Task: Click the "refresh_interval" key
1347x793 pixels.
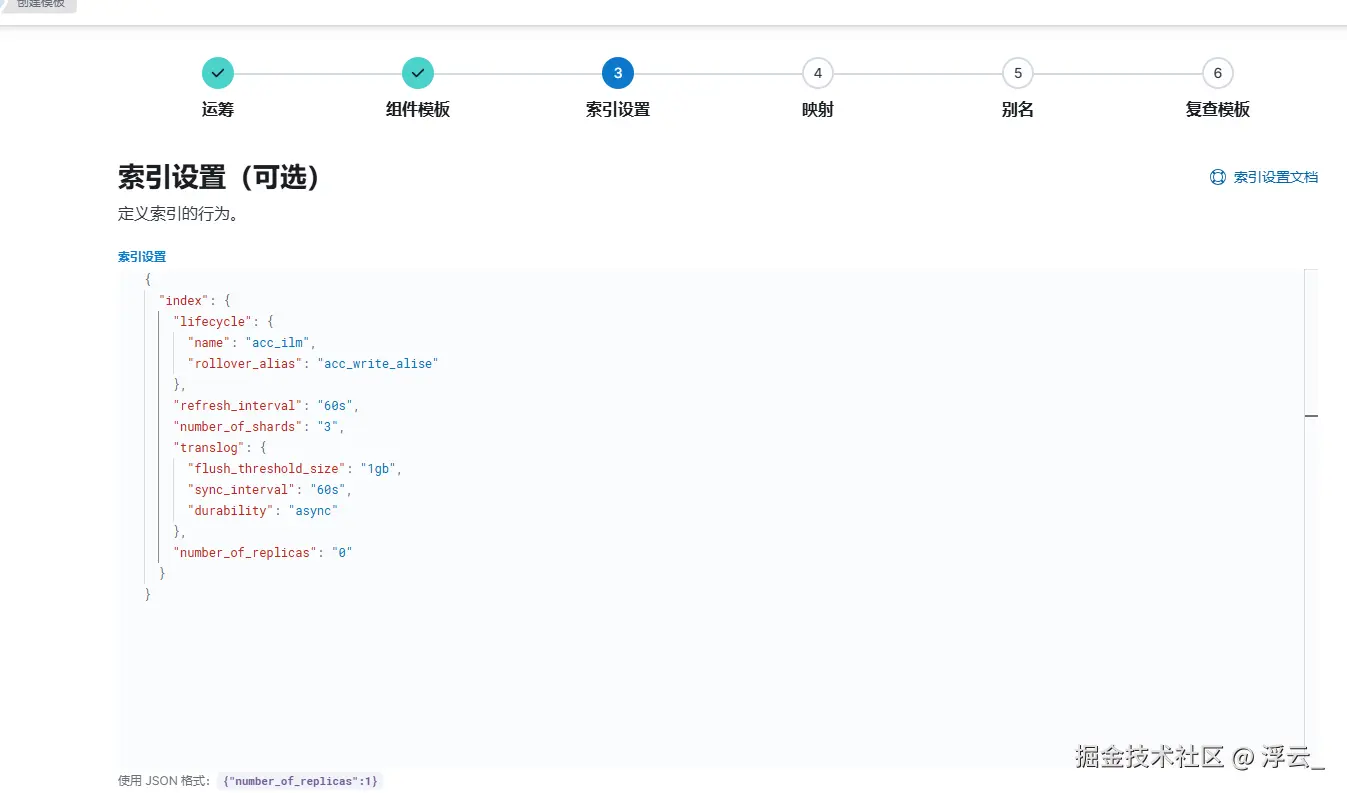Action: (x=237, y=406)
